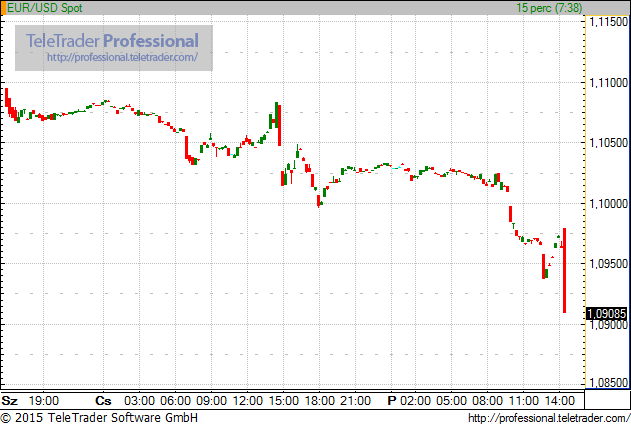This screenshot has height=427, width=631.
Task: Click the Cs day label on time axis
Action: click(x=103, y=401)
